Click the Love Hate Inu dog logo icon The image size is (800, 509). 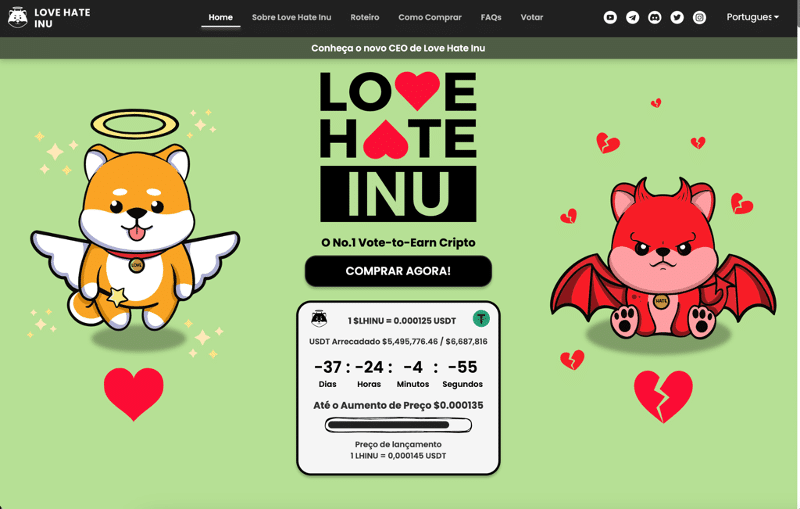(x=17, y=17)
